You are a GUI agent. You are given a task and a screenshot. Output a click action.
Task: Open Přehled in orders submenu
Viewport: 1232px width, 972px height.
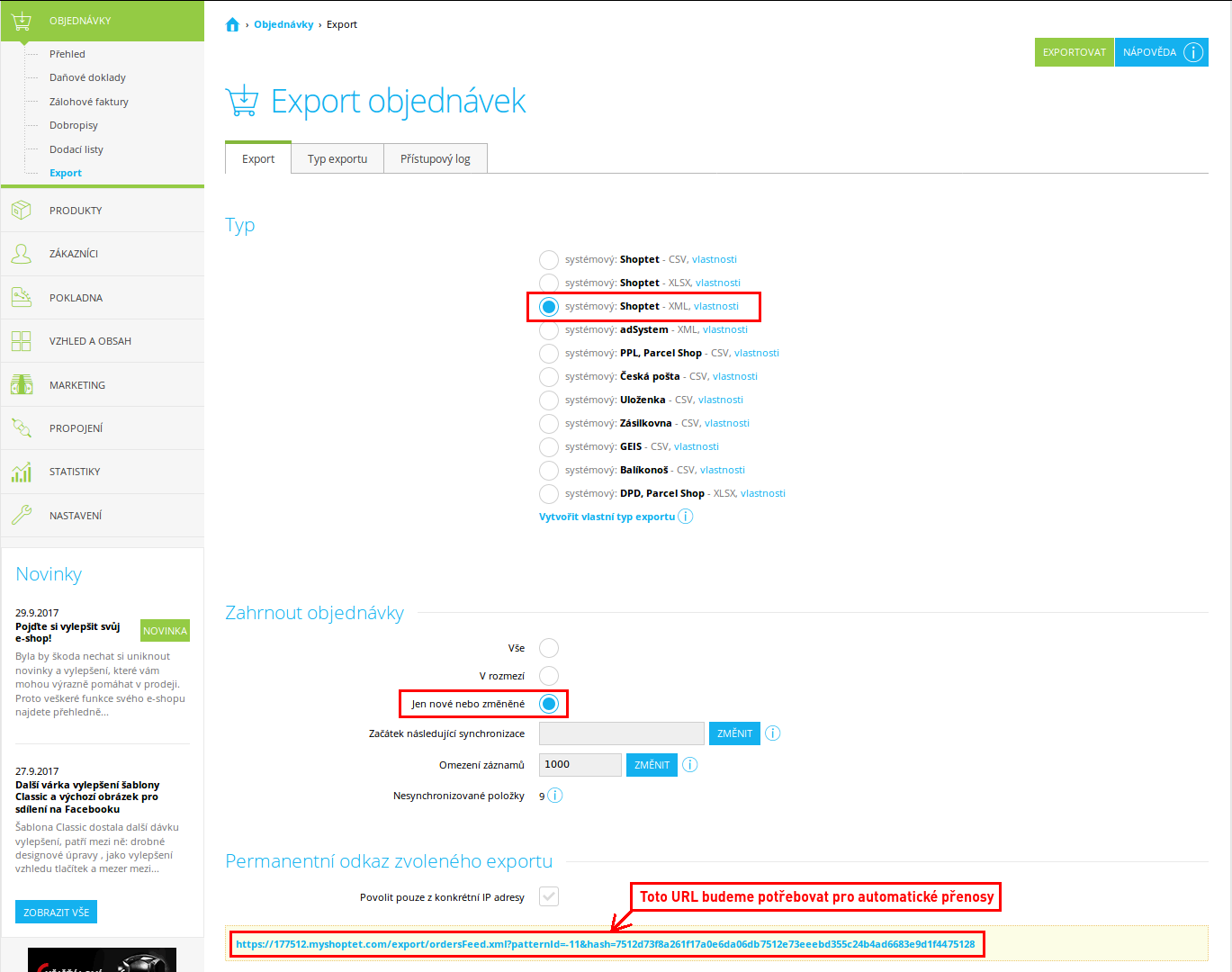[x=67, y=54]
